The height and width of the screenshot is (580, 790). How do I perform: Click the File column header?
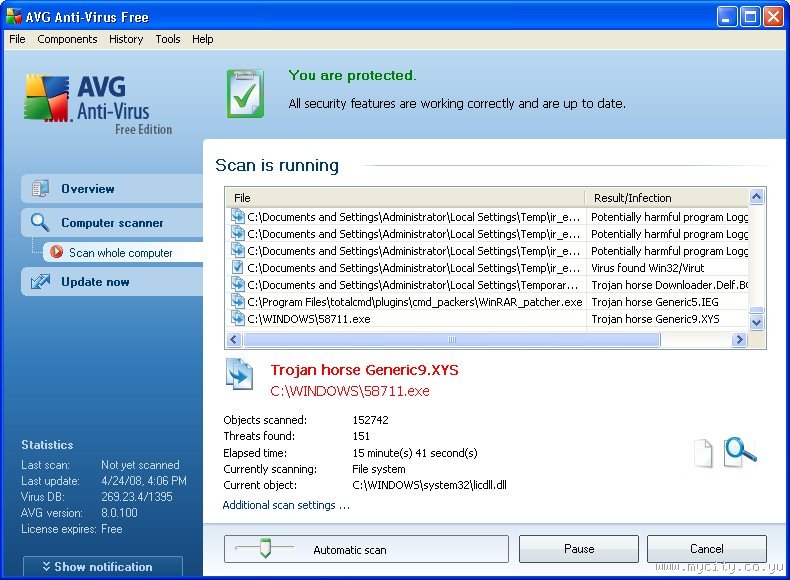coord(405,198)
